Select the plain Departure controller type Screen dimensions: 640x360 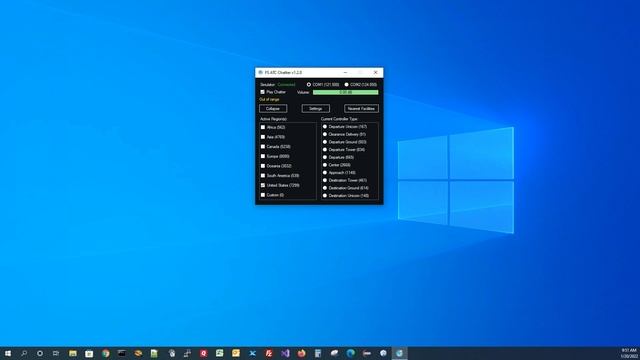point(325,157)
